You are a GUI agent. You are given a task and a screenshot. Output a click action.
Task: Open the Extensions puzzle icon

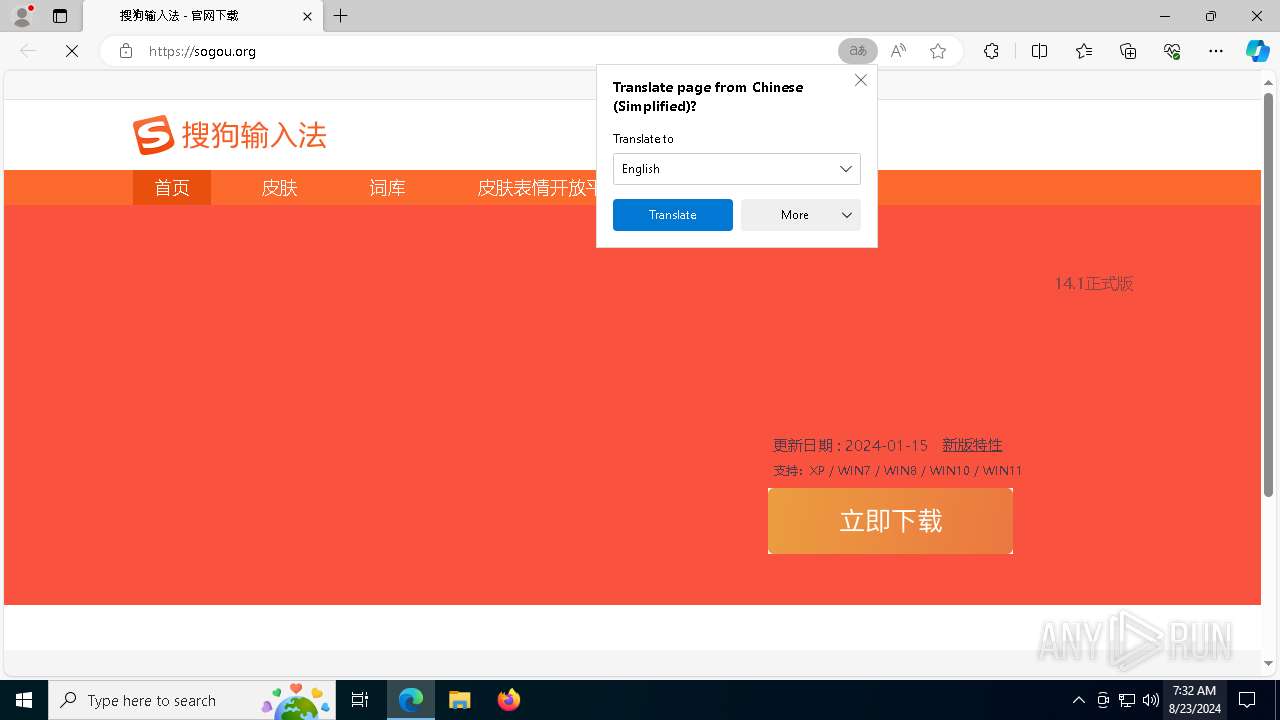pyautogui.click(x=991, y=51)
